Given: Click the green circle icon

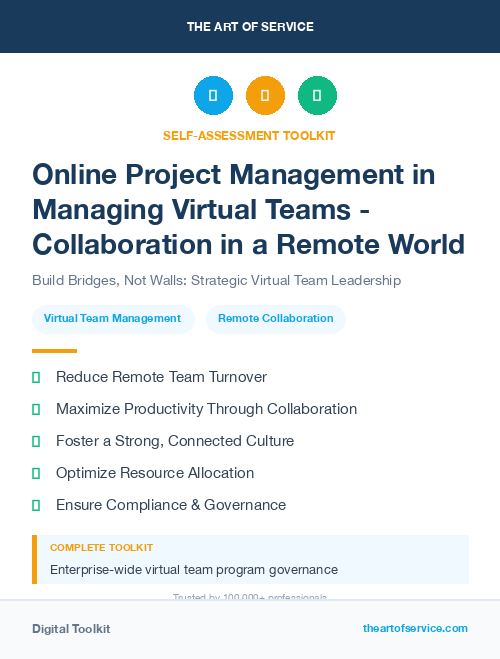Looking at the screenshot, I should tap(317, 95).
